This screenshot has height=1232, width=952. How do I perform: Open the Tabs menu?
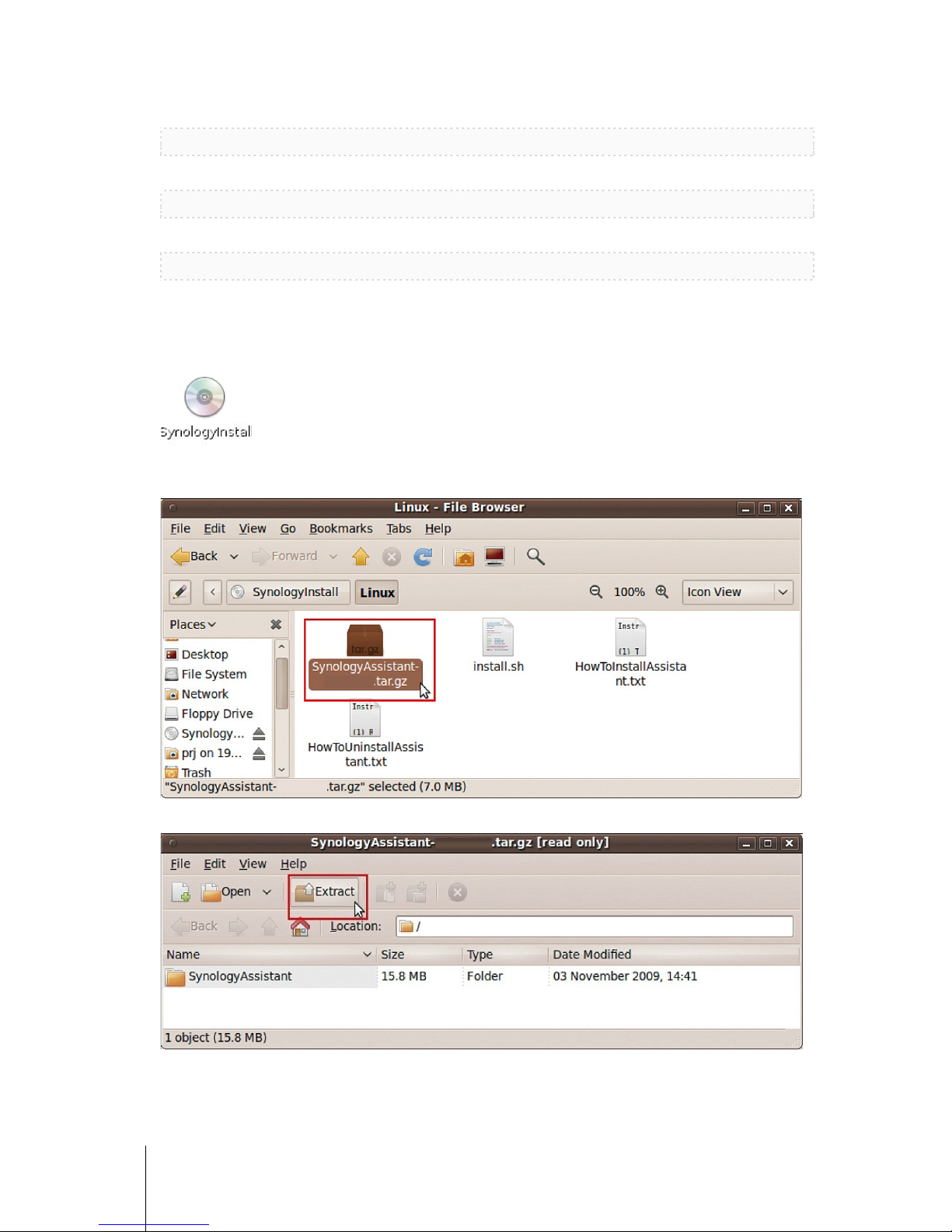pyautogui.click(x=399, y=529)
